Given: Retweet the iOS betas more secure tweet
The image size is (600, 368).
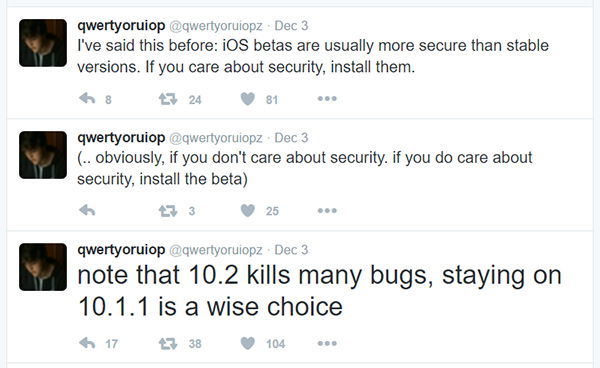Looking at the screenshot, I should coord(168,99).
